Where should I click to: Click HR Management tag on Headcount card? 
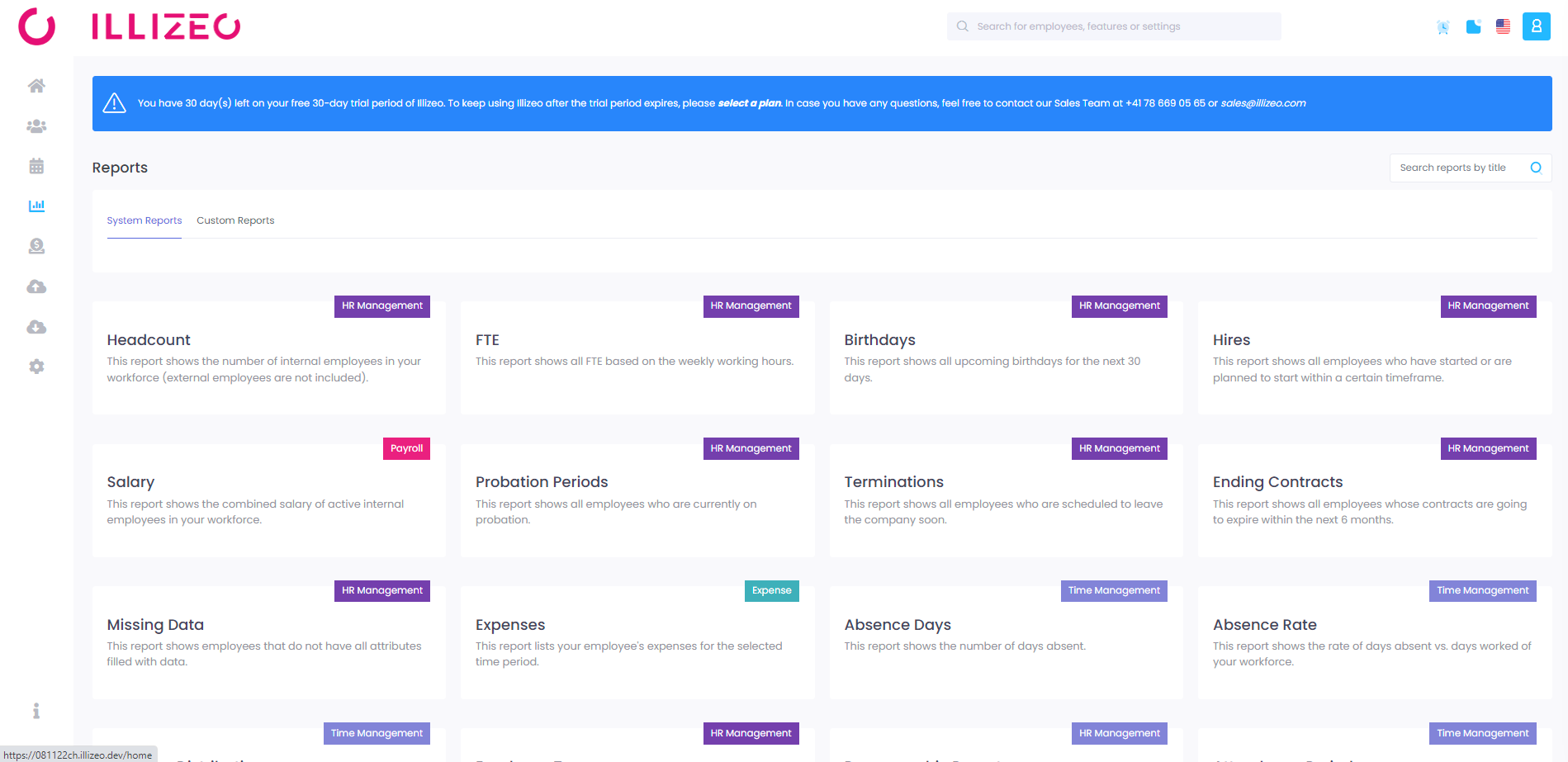pos(382,305)
